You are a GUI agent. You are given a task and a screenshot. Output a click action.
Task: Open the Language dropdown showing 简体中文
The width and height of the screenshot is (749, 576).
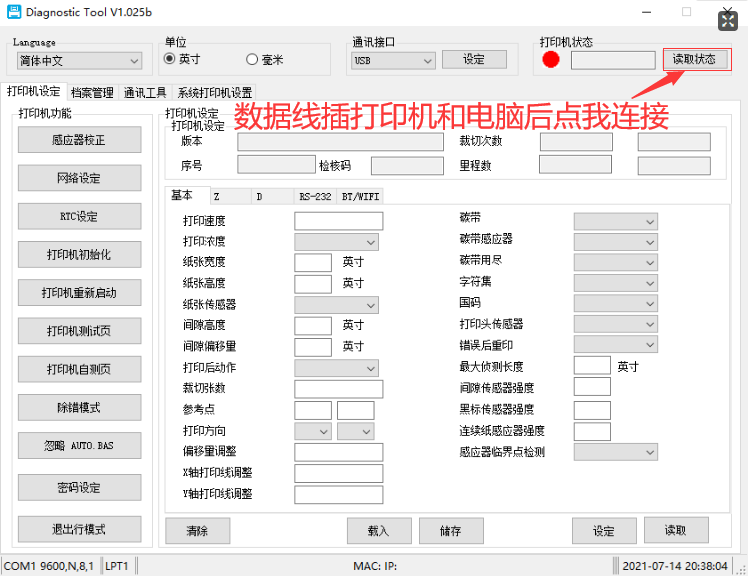coord(80,61)
